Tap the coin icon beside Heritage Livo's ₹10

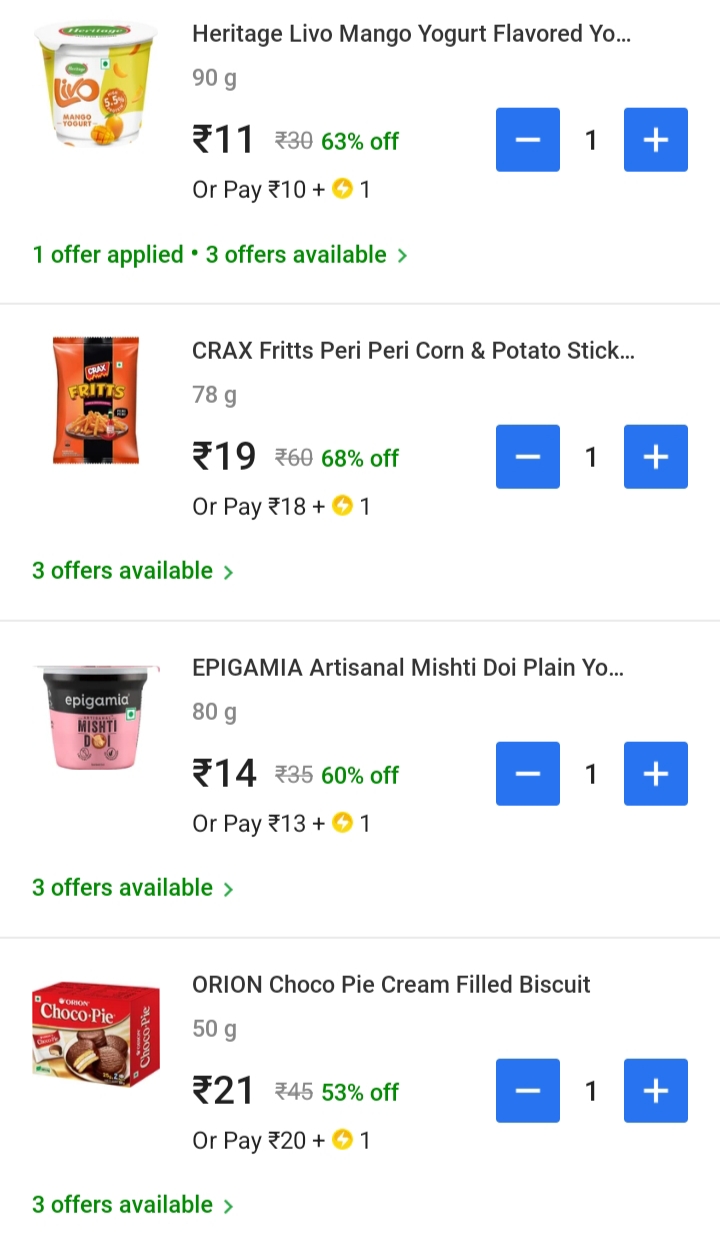343,189
